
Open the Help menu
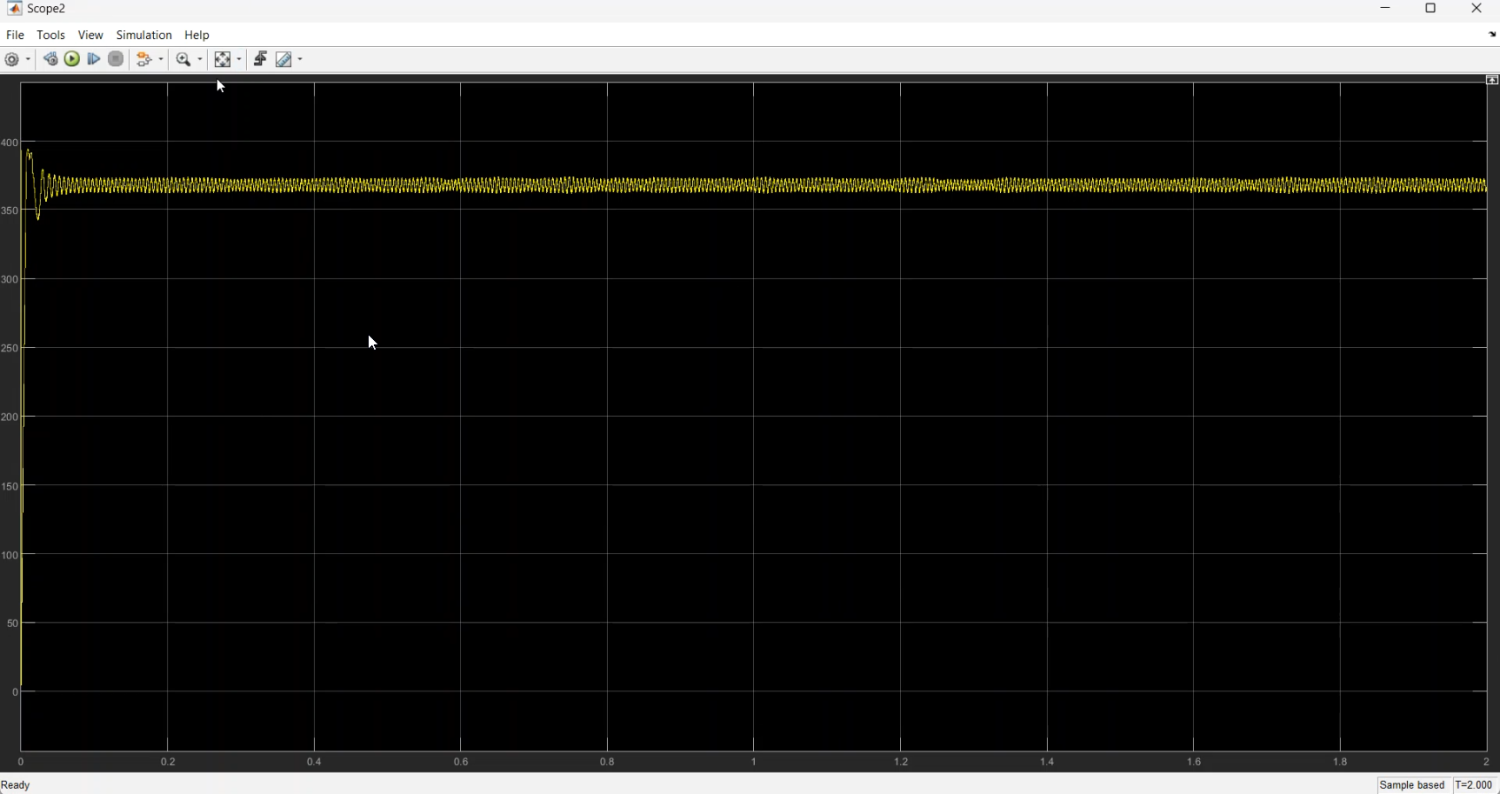197,35
